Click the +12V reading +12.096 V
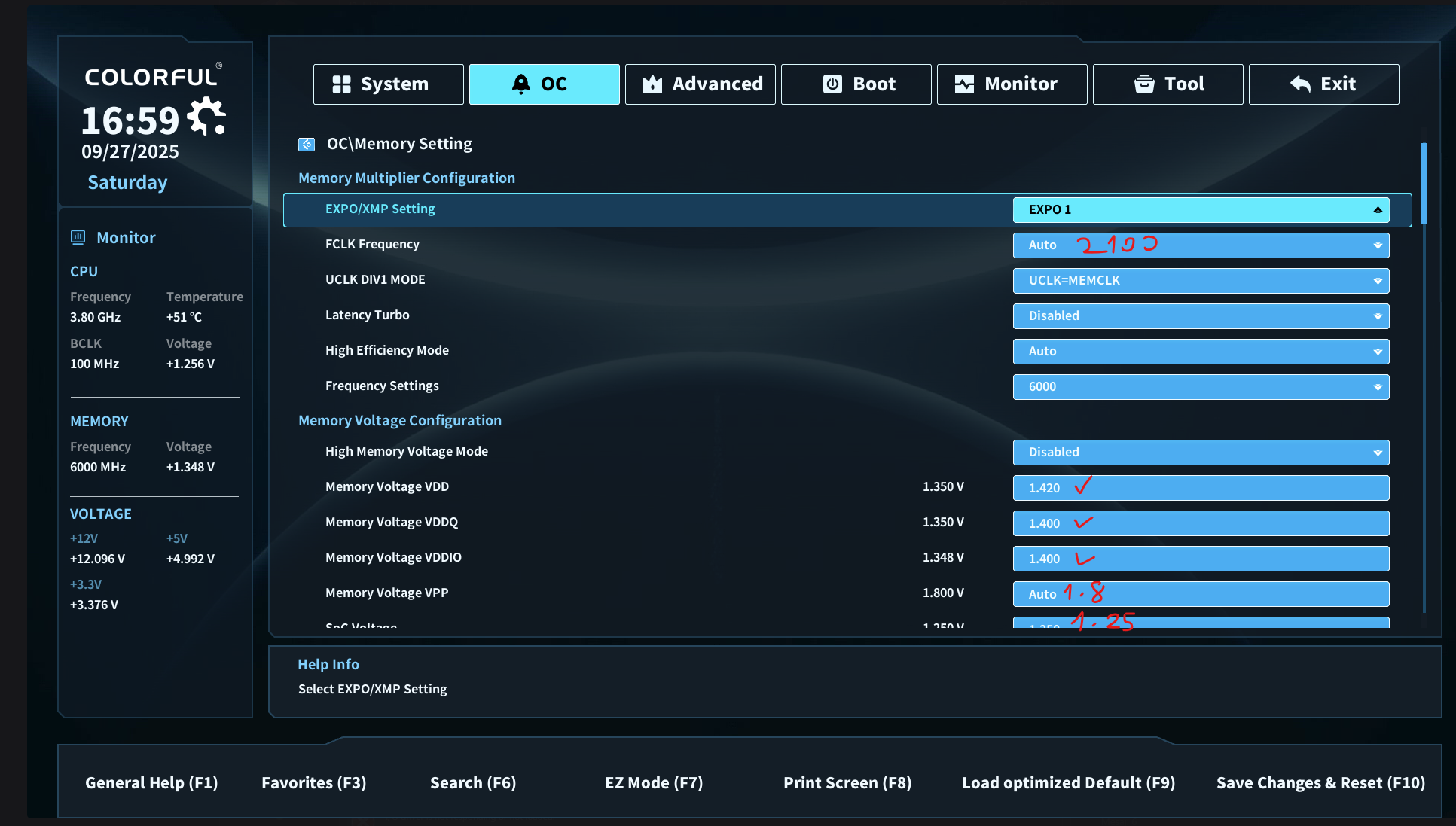This screenshot has width=1456, height=826. pyautogui.click(x=98, y=559)
